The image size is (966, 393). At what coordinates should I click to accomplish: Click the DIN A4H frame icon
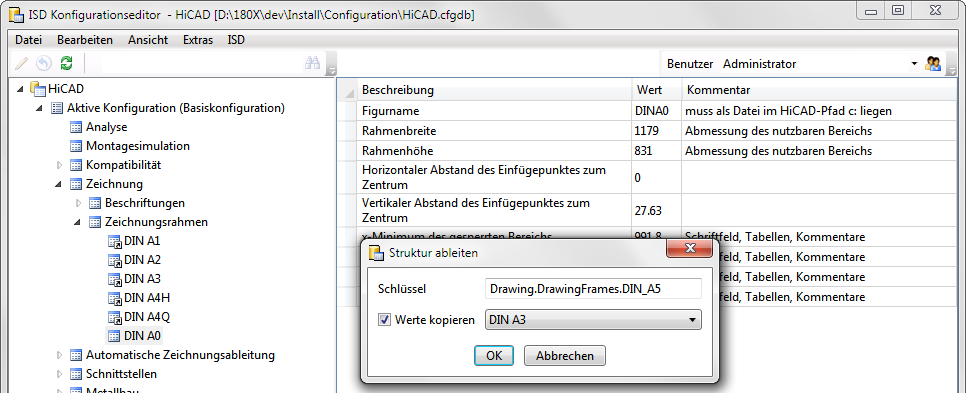(x=115, y=298)
